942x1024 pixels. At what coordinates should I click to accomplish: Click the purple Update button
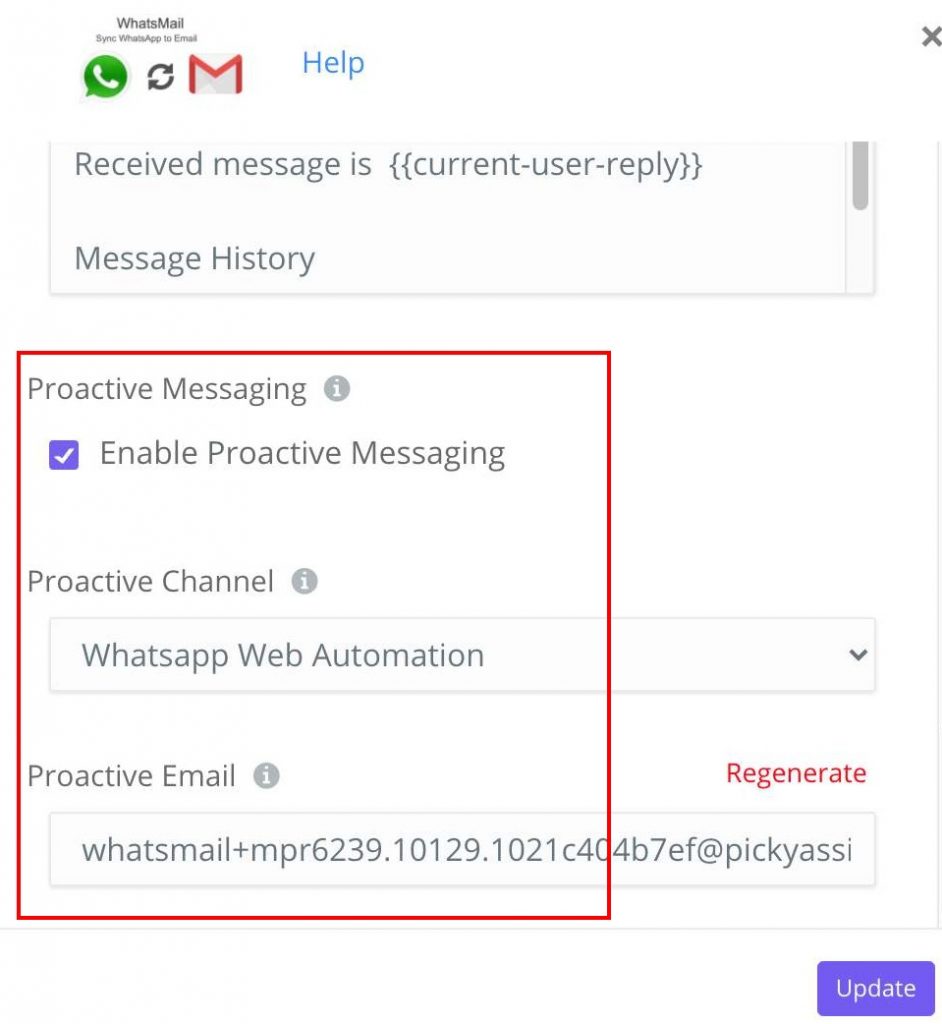(x=875, y=988)
